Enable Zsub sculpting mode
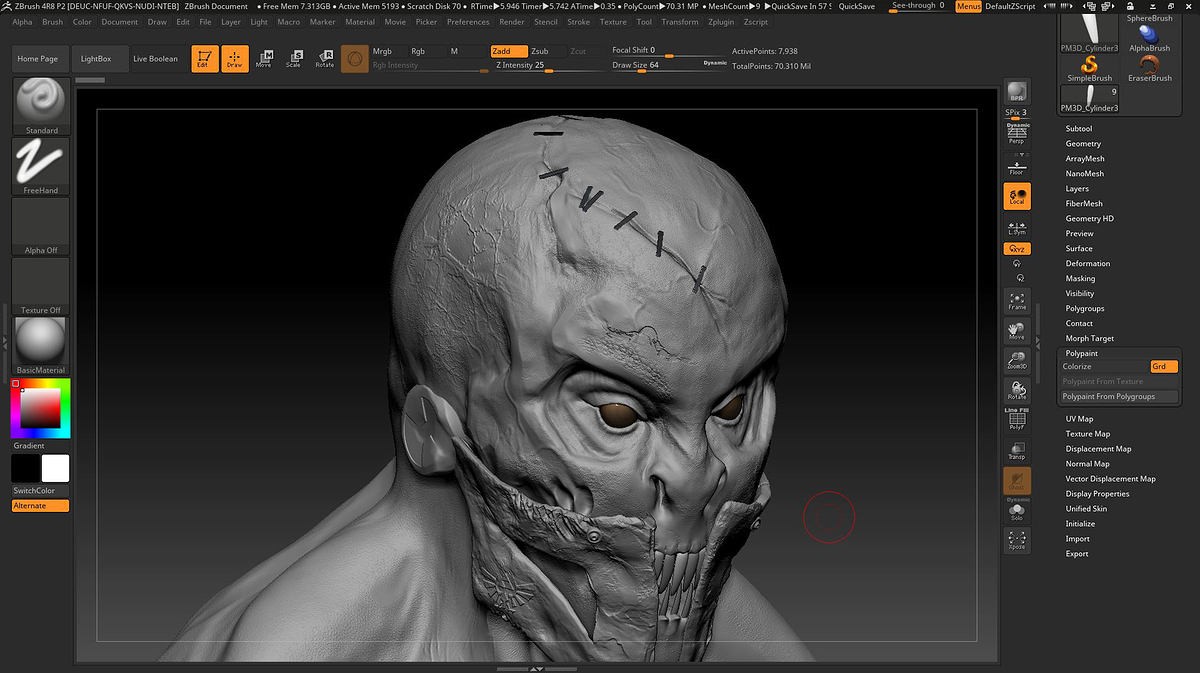Screen dimensions: 1200x673 [x=540, y=51]
